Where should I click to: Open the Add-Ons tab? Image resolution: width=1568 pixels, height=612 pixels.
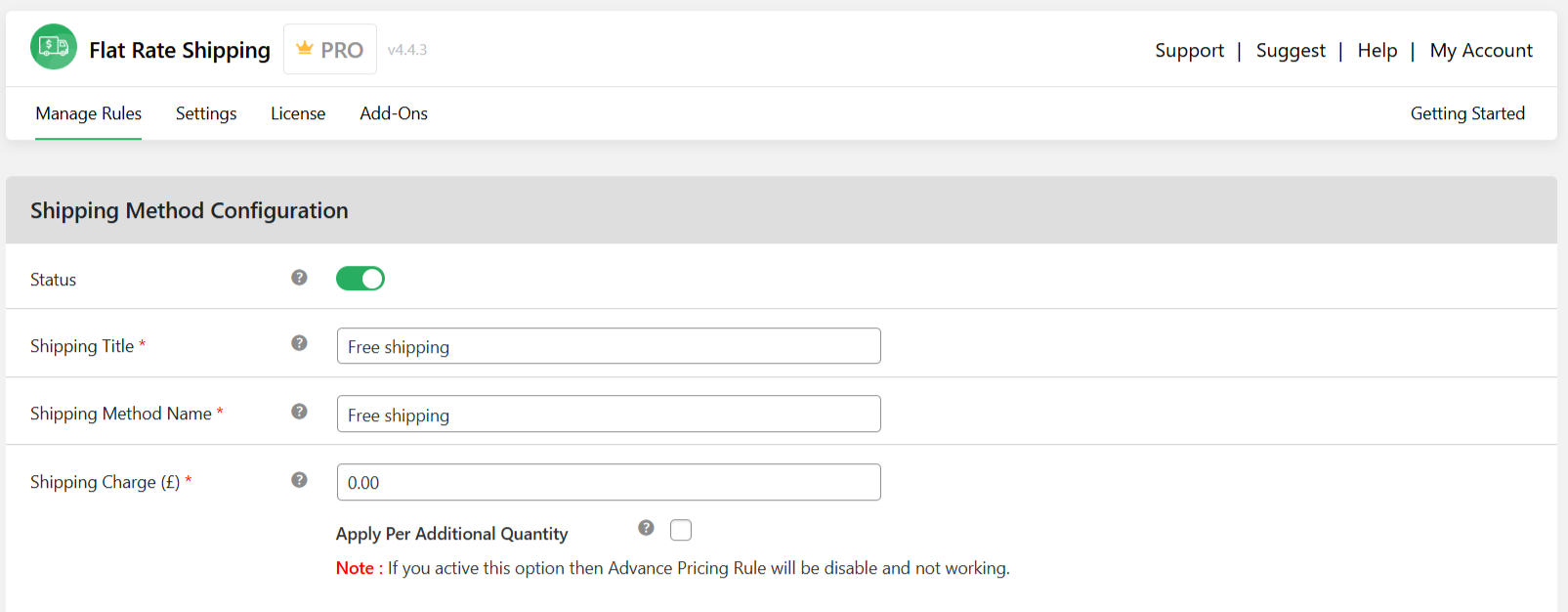click(394, 113)
